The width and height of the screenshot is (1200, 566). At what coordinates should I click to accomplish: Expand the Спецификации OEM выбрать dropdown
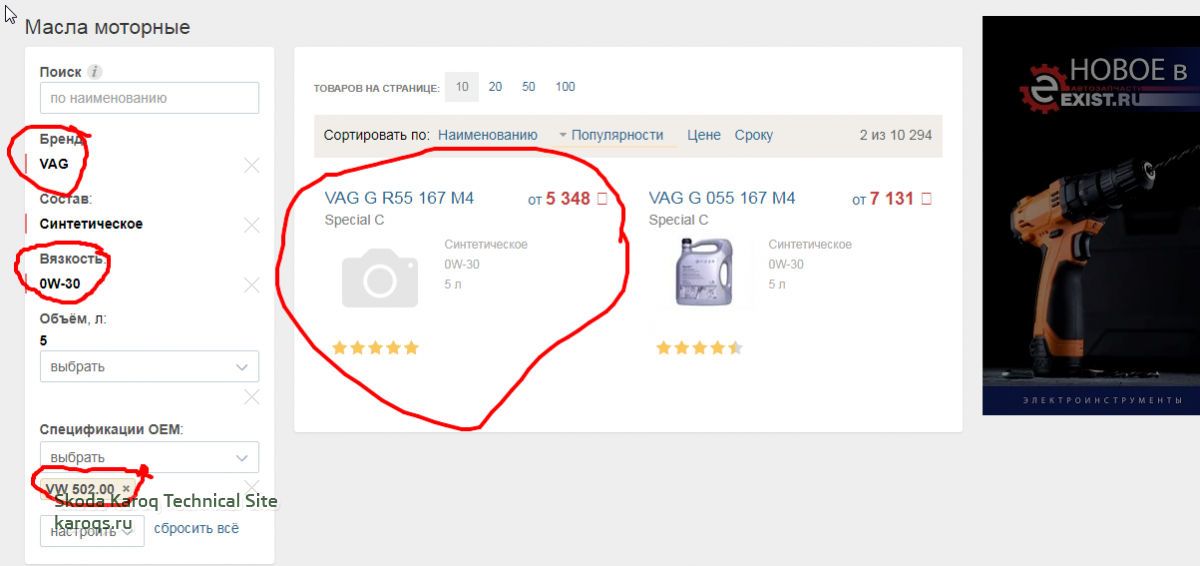pos(149,457)
